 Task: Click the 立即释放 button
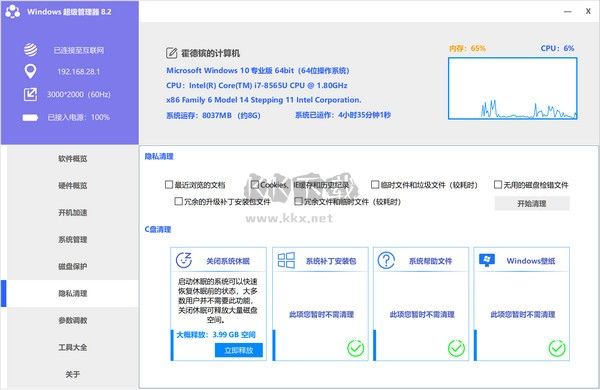pyautogui.click(x=239, y=350)
